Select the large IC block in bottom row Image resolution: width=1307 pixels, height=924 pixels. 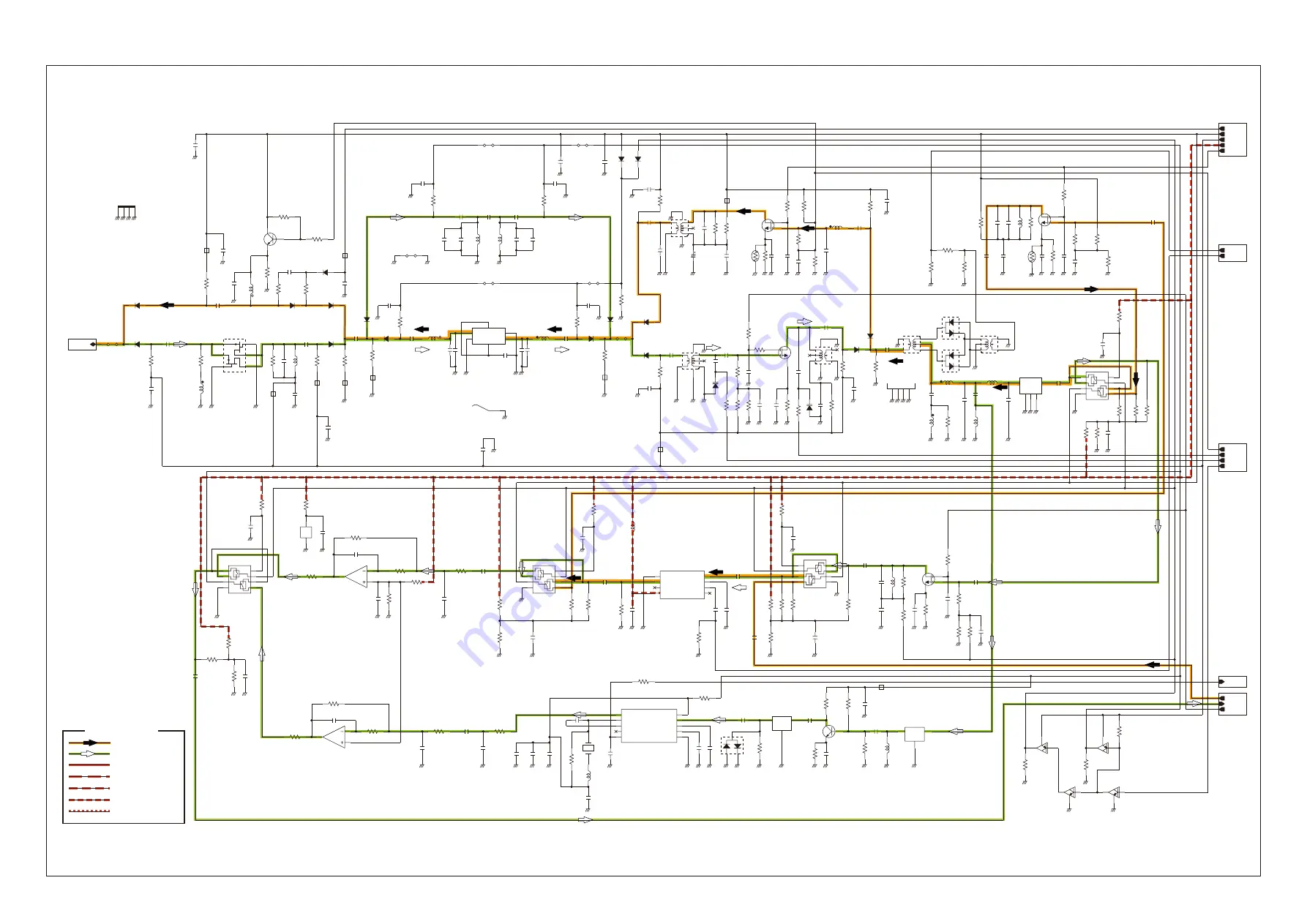(x=649, y=726)
